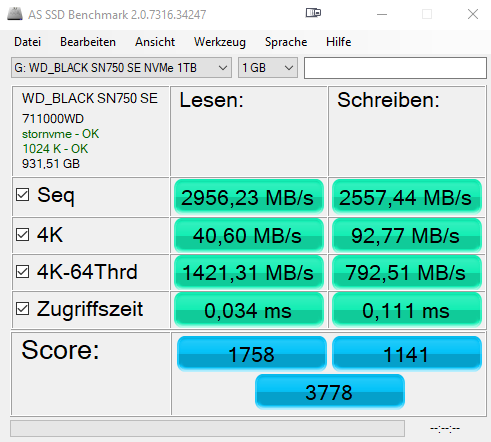Click the WD_BLACK SN750 SE drive name
The image size is (491, 442).
coord(90,98)
